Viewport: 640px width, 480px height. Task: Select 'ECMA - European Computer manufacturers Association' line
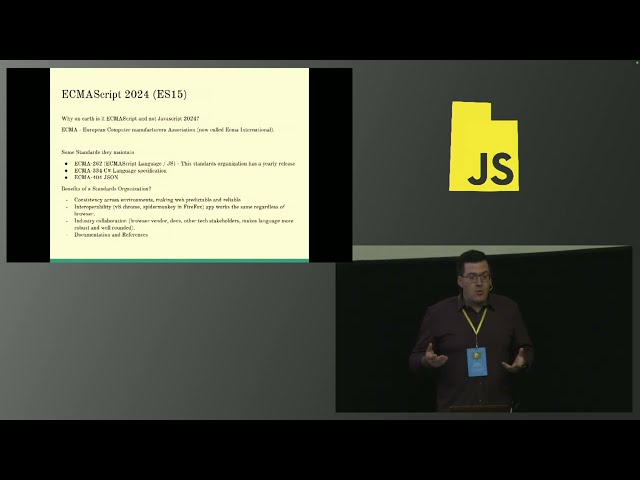168,130
